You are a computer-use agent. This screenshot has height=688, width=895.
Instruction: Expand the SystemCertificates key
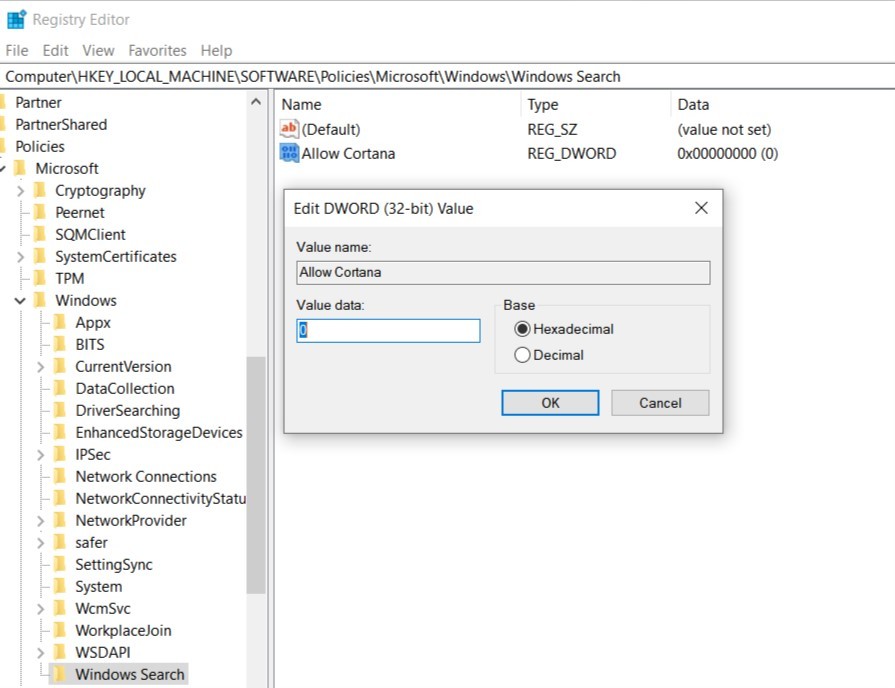coord(20,256)
